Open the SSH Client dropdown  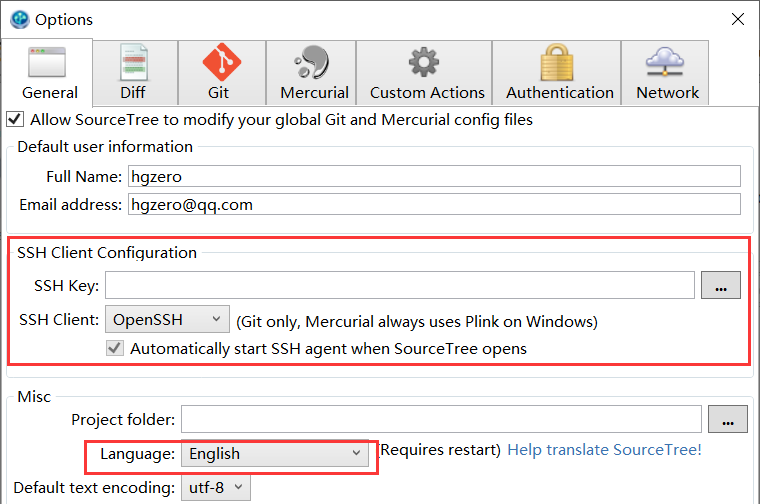(167, 319)
